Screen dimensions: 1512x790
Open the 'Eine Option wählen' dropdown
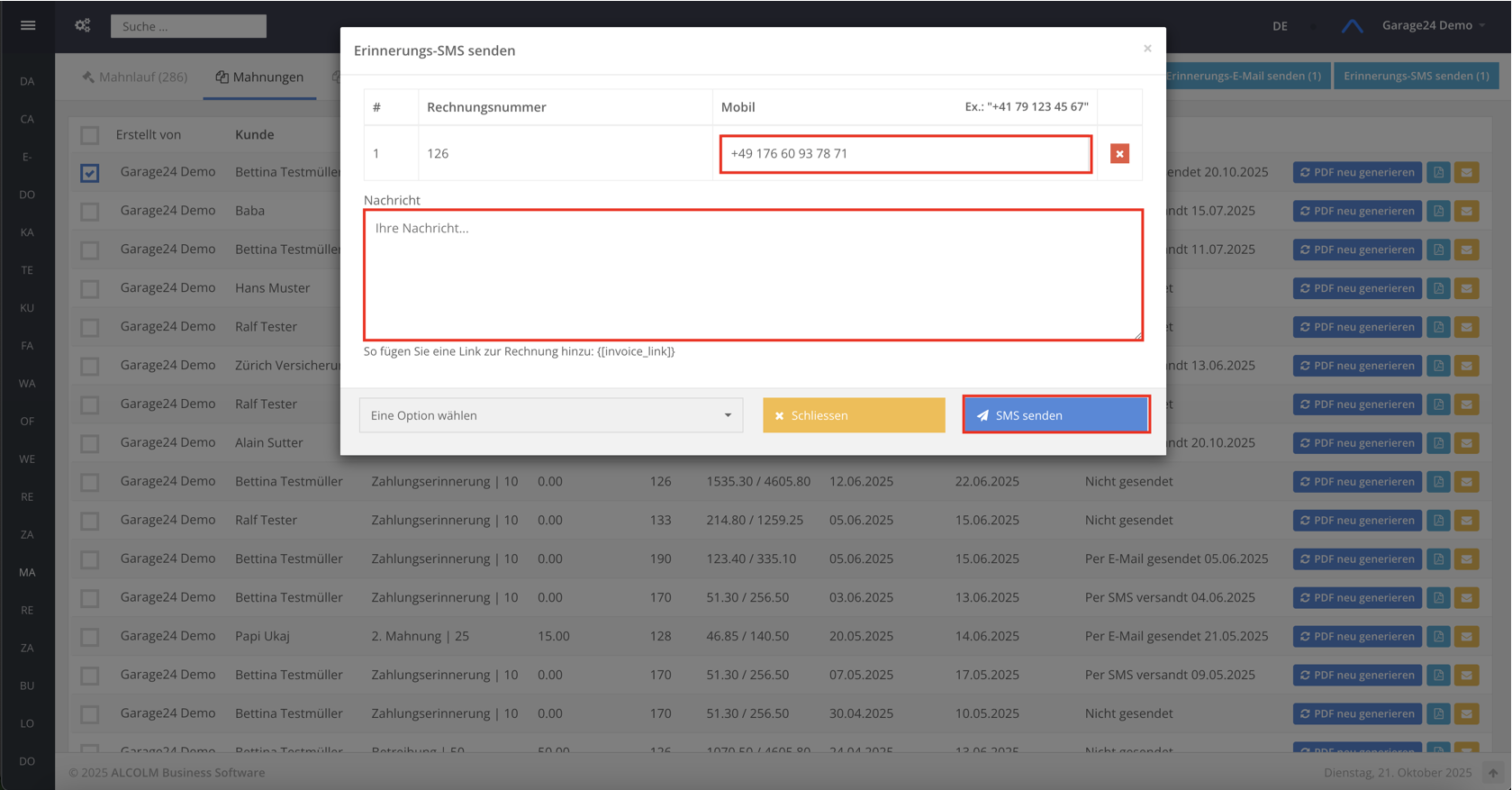[x=550, y=415]
